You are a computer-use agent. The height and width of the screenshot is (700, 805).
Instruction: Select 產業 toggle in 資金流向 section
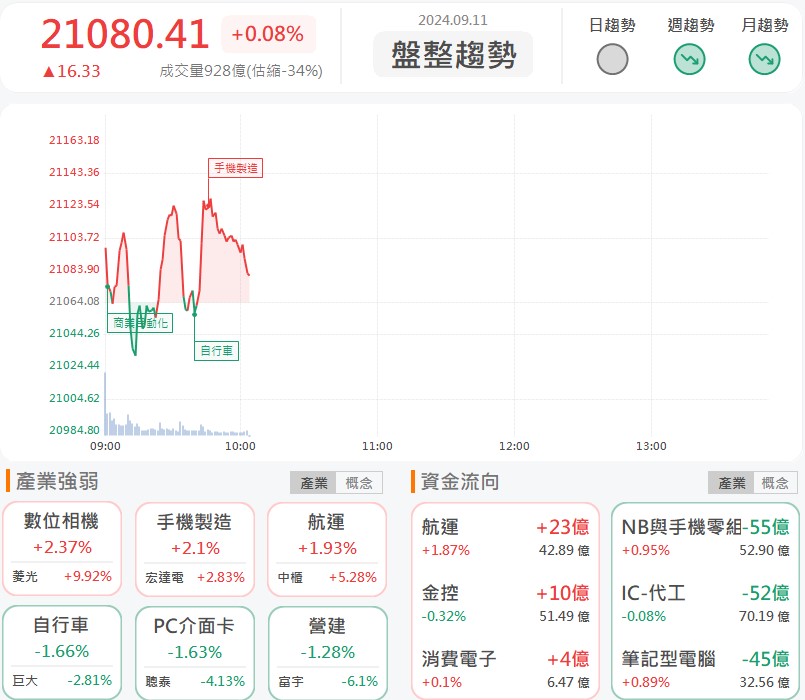(730, 483)
